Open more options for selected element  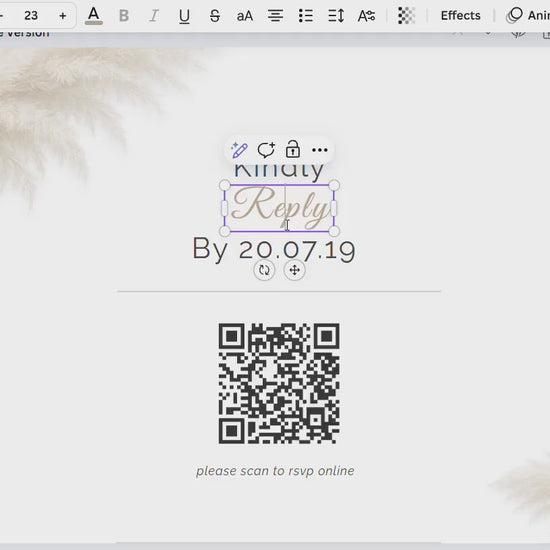[x=320, y=150]
